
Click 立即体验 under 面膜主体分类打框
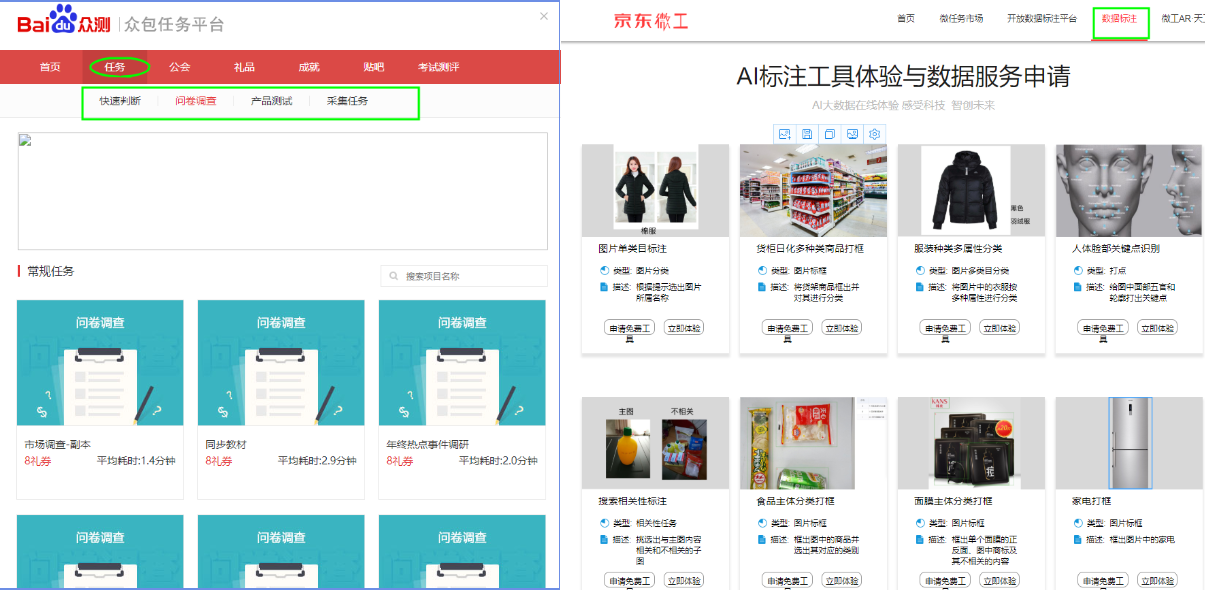pyautogui.click(x=1000, y=581)
